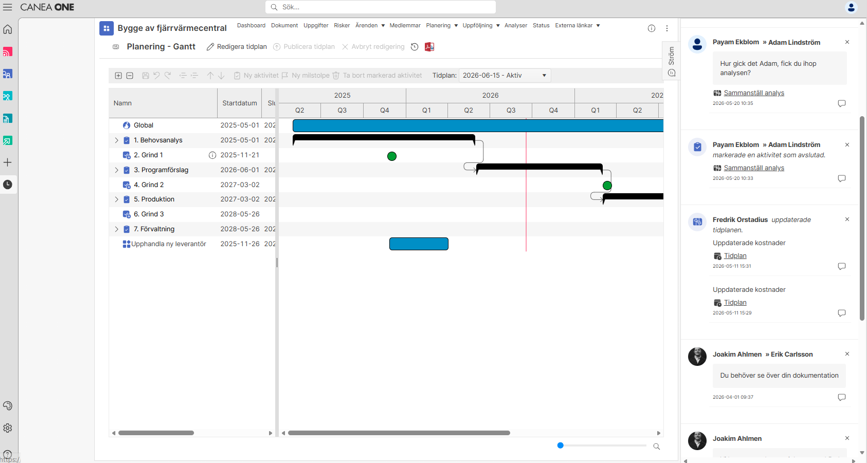Select the Grind 2 milestone marker
This screenshot has height=463, width=867.
pyautogui.click(x=607, y=186)
